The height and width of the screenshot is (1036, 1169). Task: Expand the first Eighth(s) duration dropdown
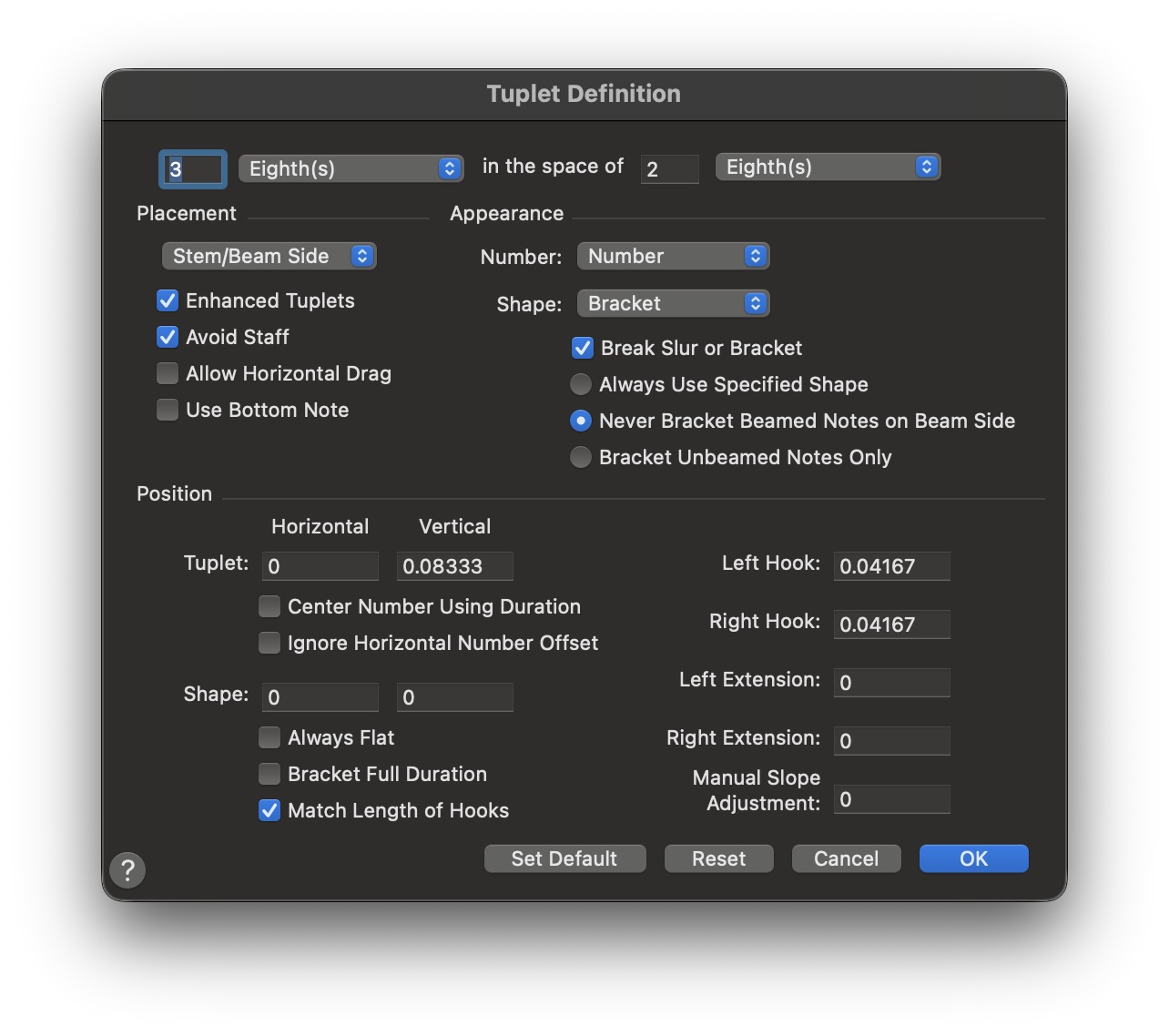click(x=351, y=168)
